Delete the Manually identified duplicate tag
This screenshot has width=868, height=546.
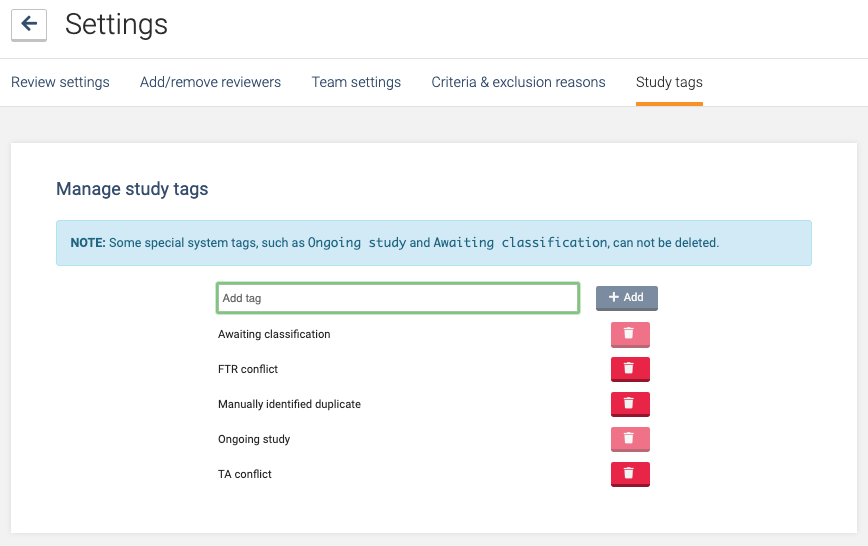click(x=630, y=404)
